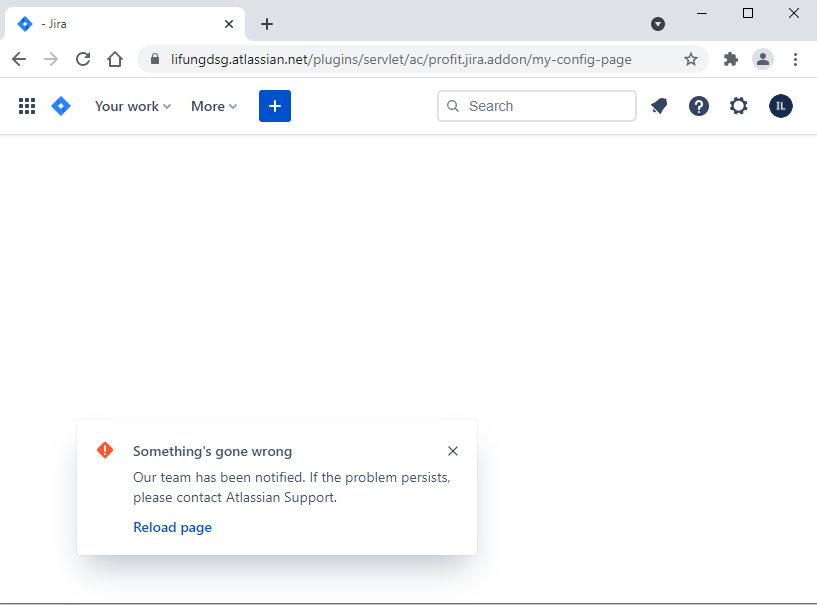Click the Jira logo to go home
The image size is (817, 605).
(x=60, y=106)
